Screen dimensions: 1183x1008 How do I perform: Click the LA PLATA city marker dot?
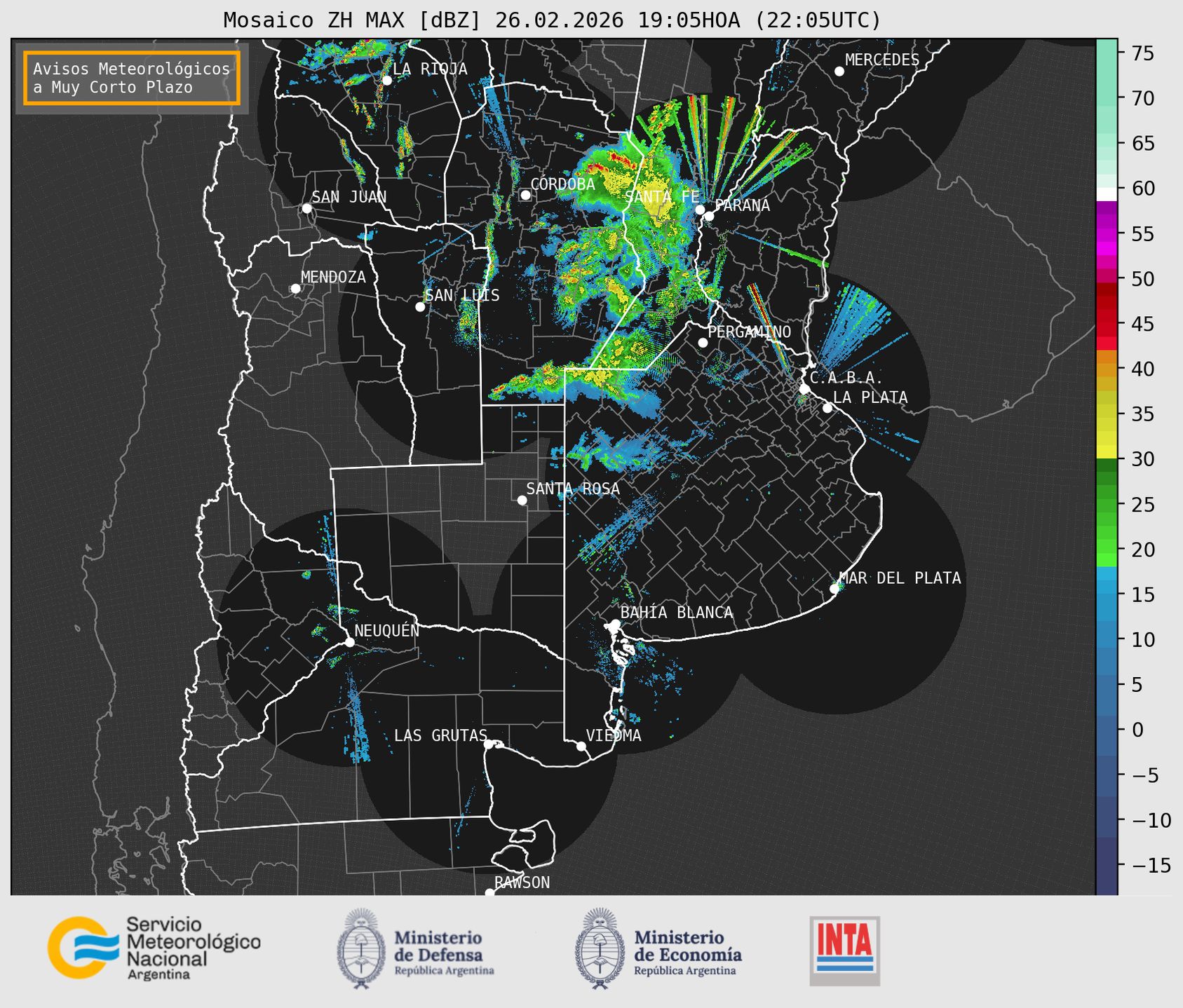[827, 408]
